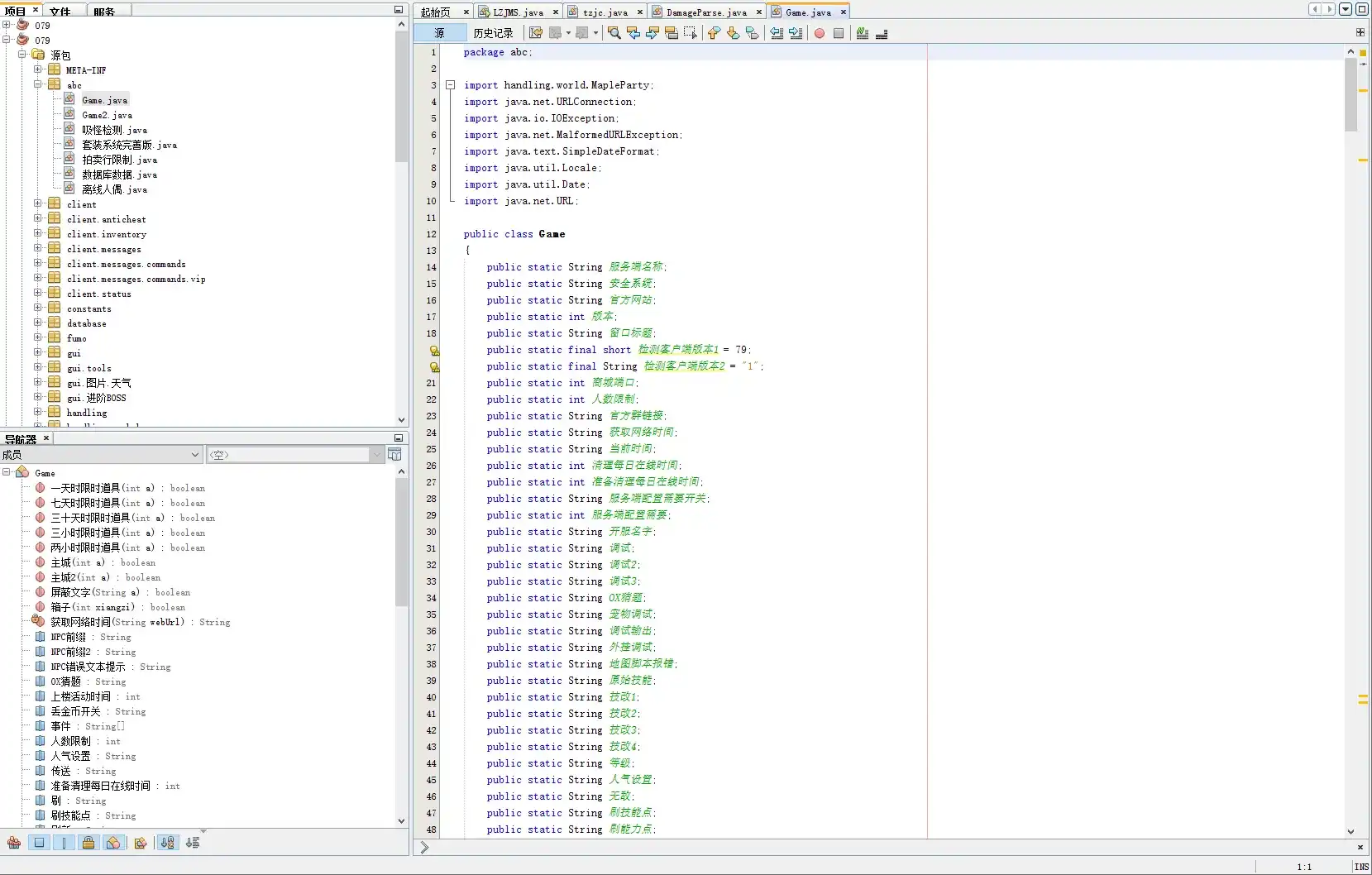
Task: Click the editor's vertical scrollbar thumb
Action: pyautogui.click(x=1350, y=95)
